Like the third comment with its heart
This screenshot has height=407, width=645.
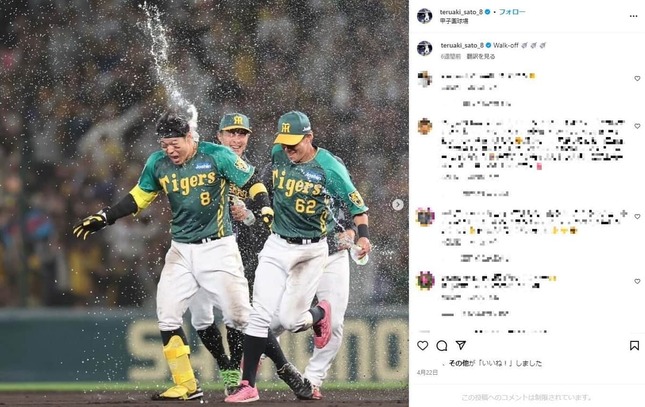(637, 216)
